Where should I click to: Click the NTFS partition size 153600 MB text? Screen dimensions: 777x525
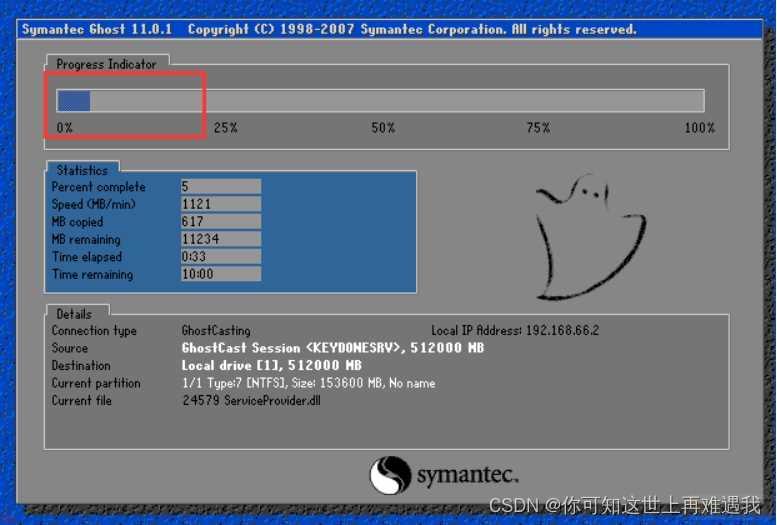pyautogui.click(x=309, y=383)
